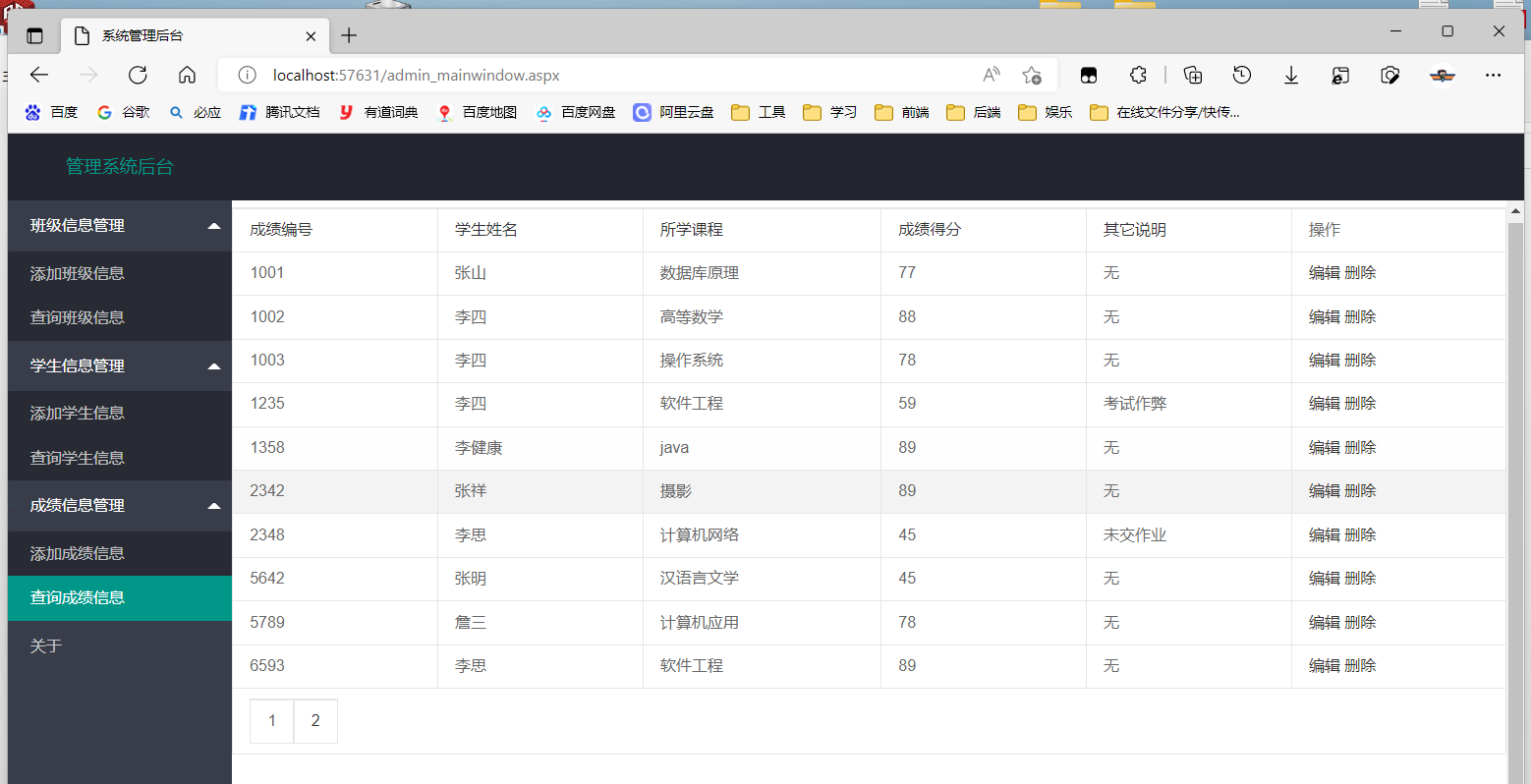Open browser home page icon
Viewport: 1531px width, 784px height.
187,75
